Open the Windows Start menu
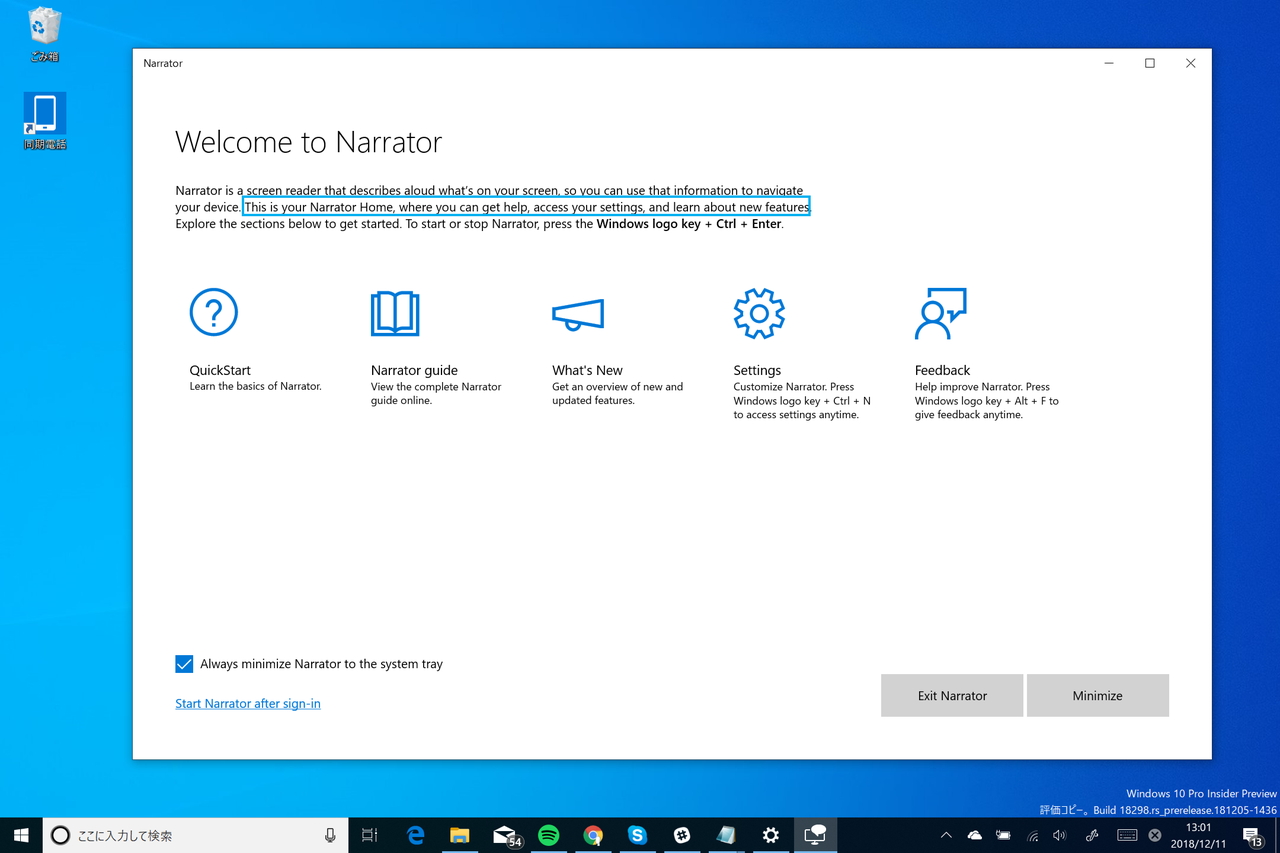 point(21,835)
